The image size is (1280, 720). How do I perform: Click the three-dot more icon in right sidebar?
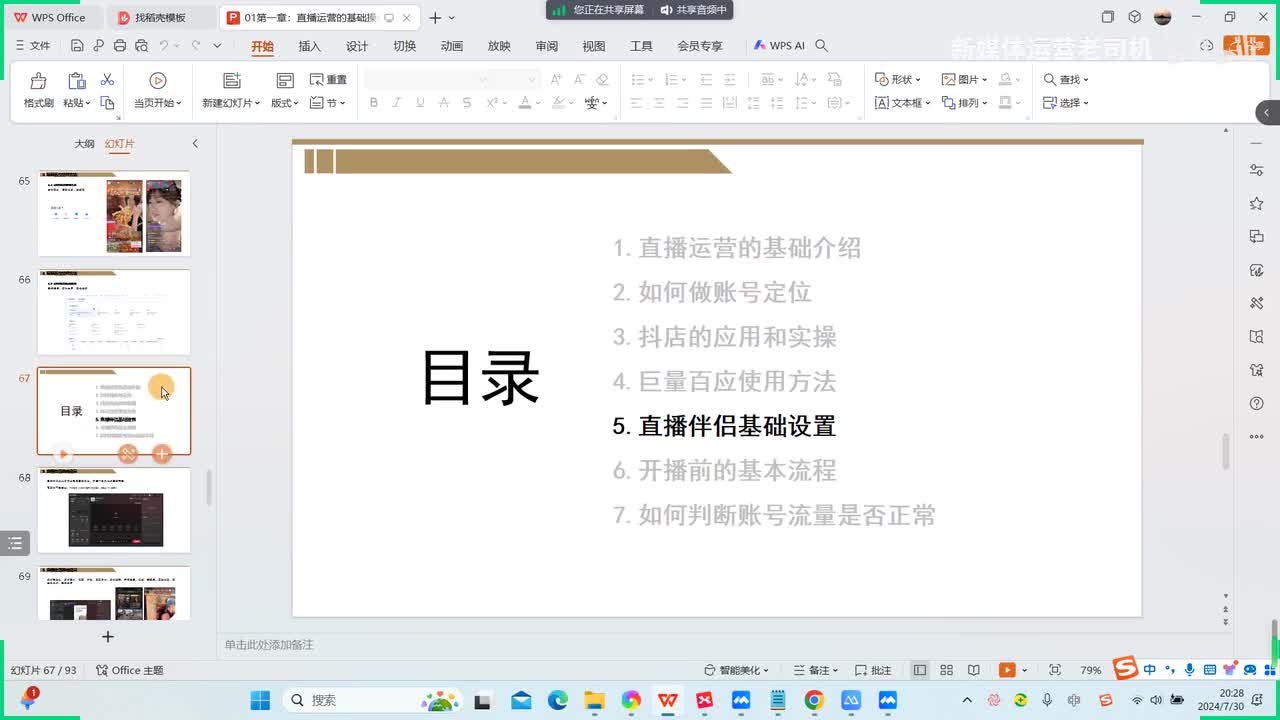point(1257,437)
